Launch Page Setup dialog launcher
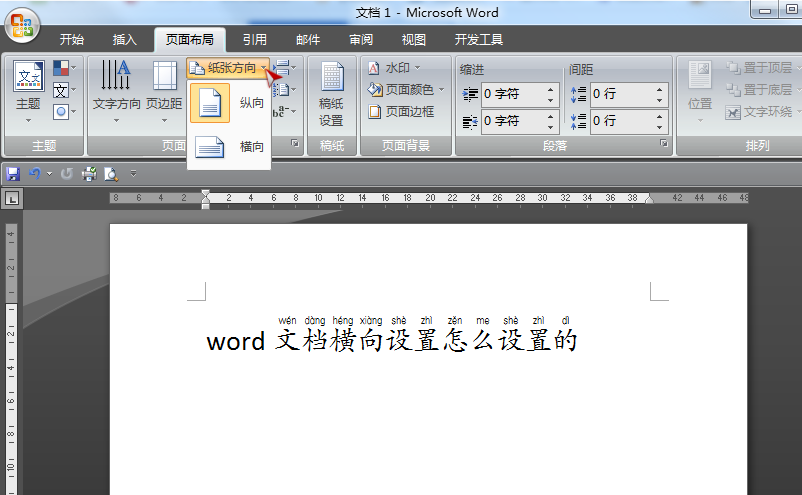The height and width of the screenshot is (495, 802). tap(295, 143)
